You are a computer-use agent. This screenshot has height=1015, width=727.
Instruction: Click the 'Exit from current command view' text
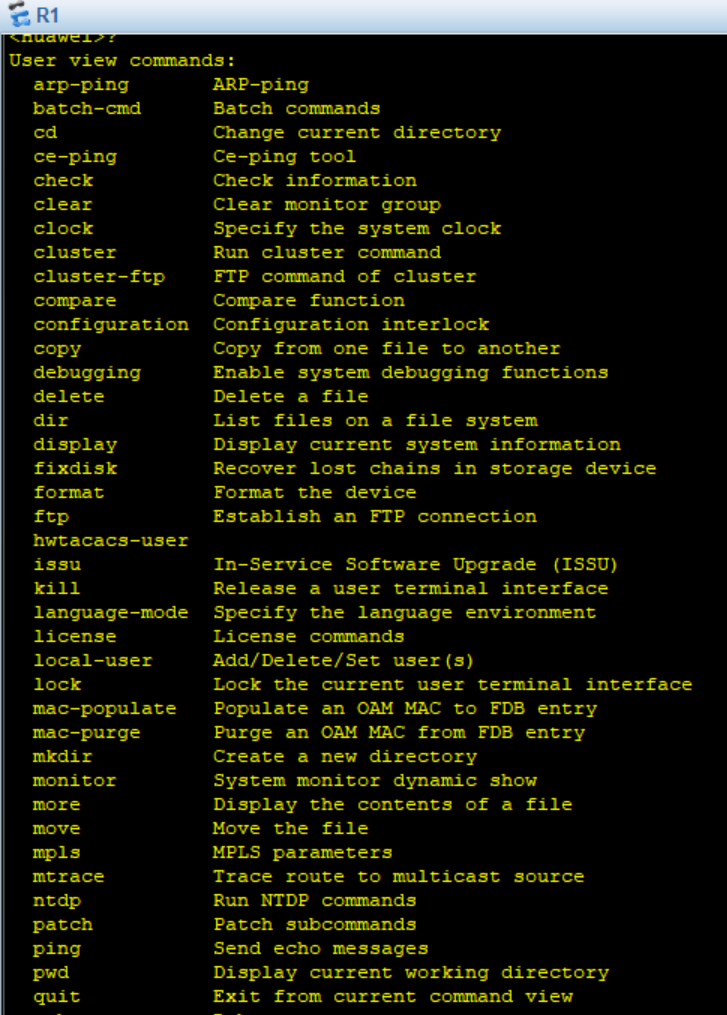pos(393,997)
